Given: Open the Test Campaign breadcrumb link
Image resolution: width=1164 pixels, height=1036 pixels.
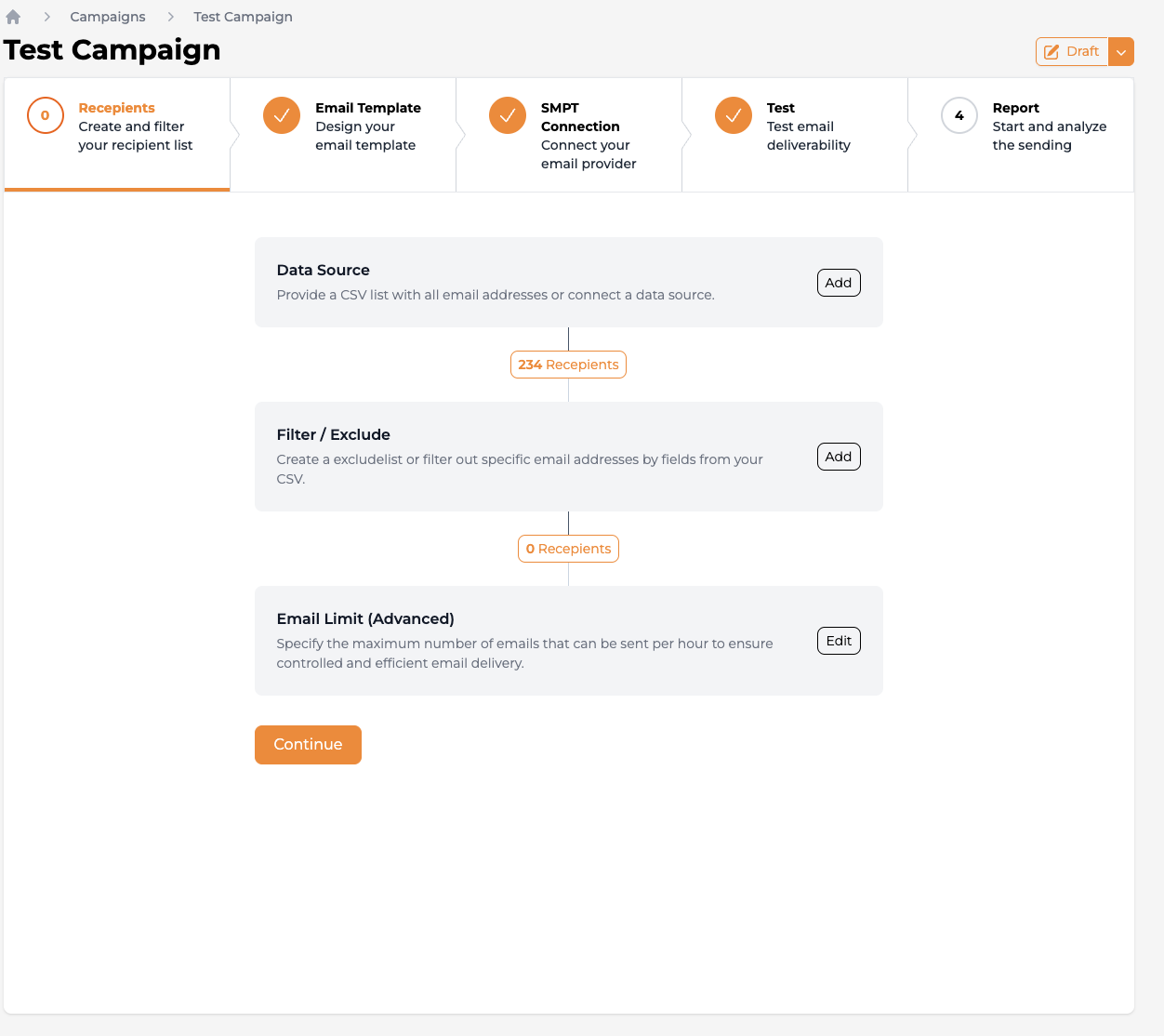Looking at the screenshot, I should pos(243,17).
